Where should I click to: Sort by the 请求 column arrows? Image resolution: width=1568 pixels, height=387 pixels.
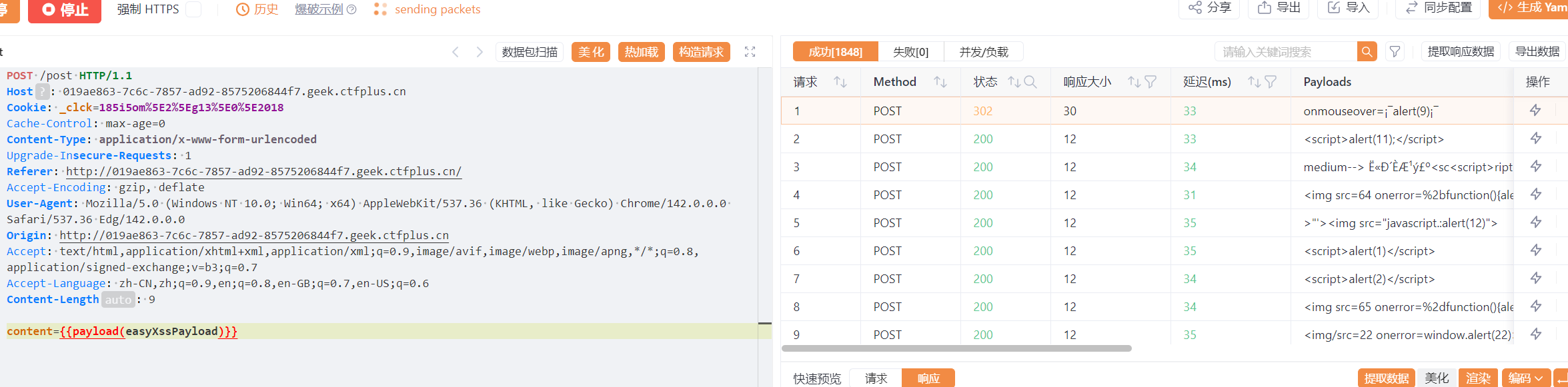[x=840, y=82]
